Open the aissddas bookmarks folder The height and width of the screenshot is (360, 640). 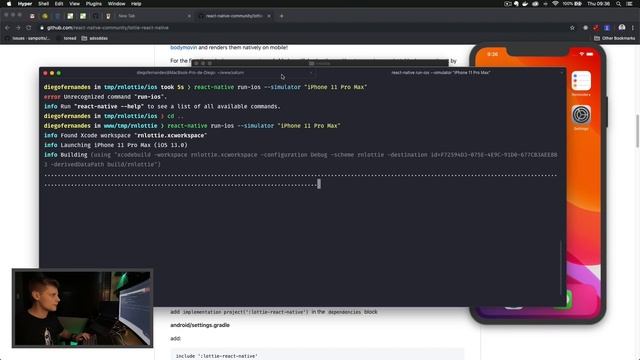pos(95,38)
